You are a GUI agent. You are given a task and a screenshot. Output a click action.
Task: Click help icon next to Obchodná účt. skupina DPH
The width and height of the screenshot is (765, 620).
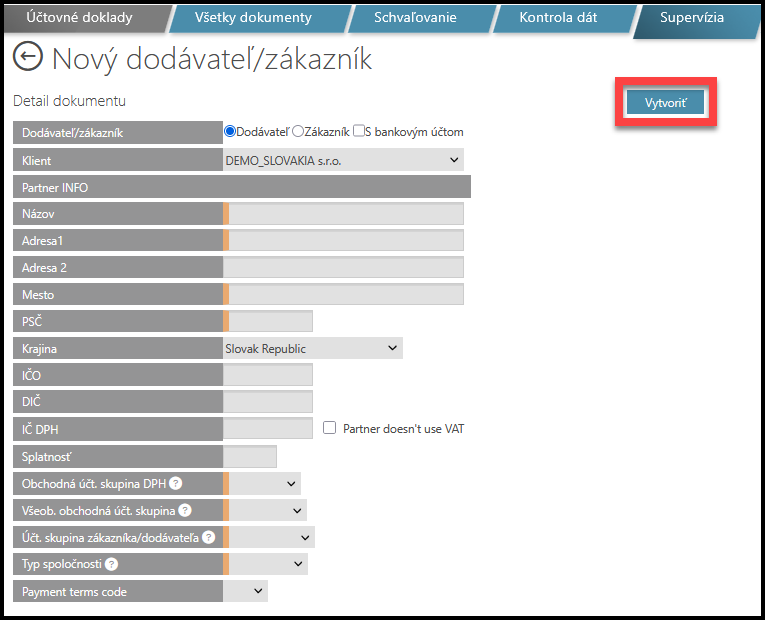[x=175, y=483]
